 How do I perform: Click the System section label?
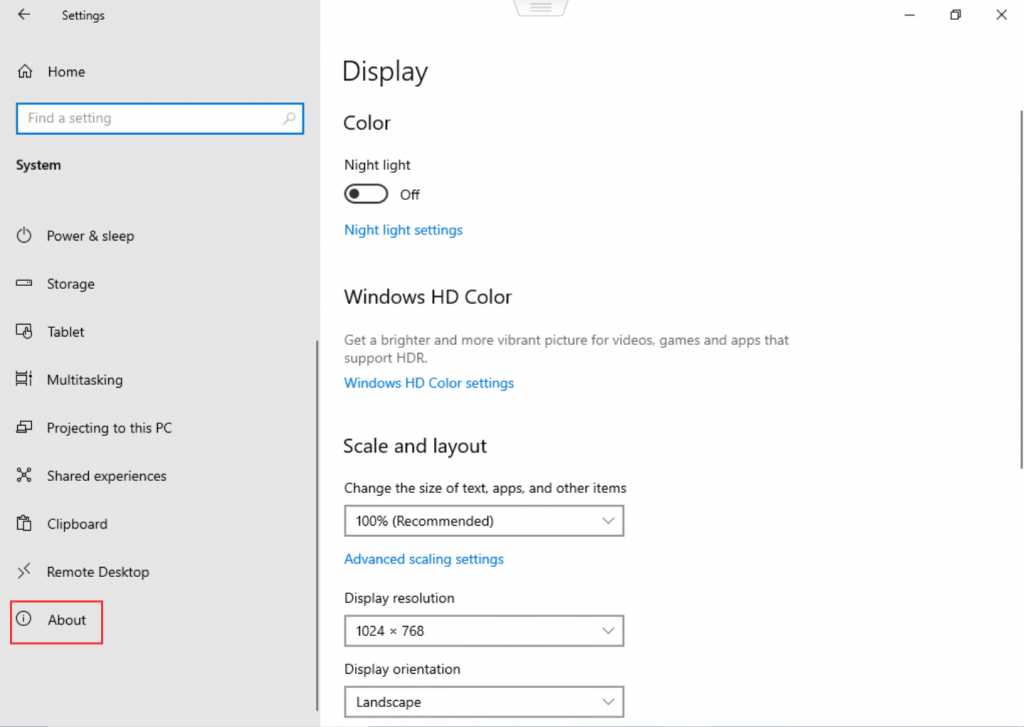click(x=39, y=165)
